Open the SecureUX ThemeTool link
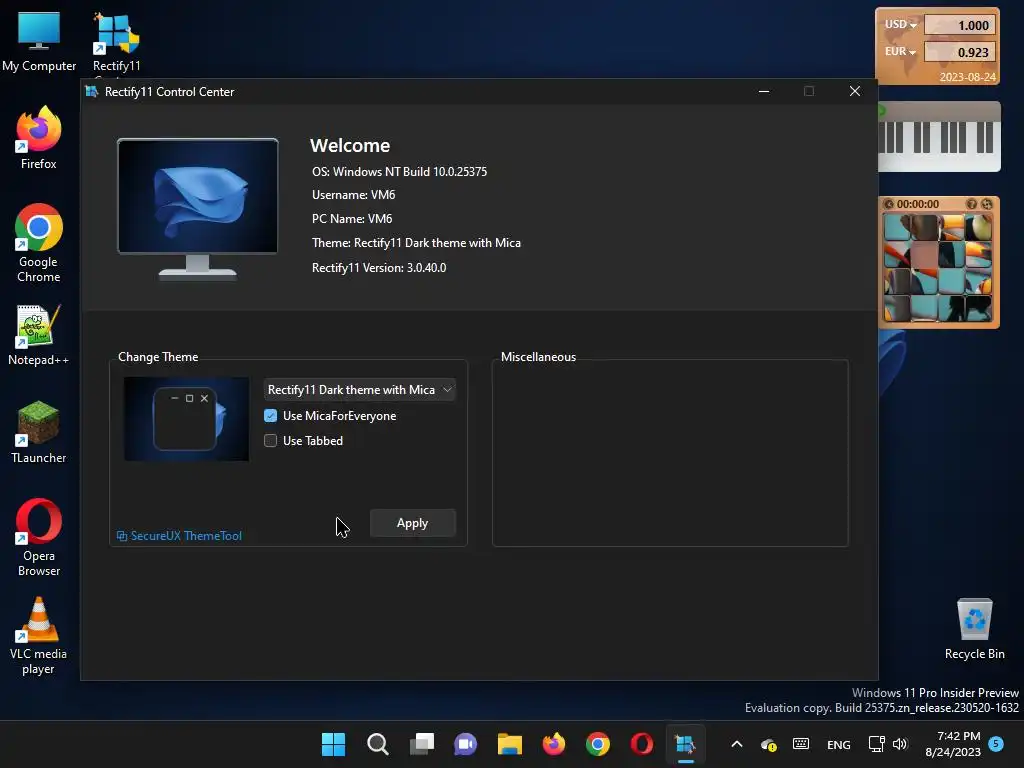Screen dimensions: 1024x768 (179, 536)
